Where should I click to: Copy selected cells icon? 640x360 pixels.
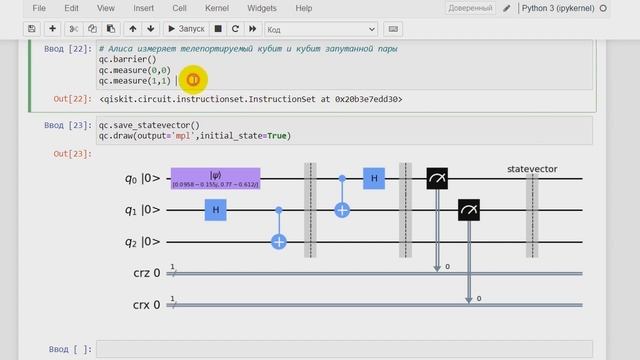pos(92,29)
